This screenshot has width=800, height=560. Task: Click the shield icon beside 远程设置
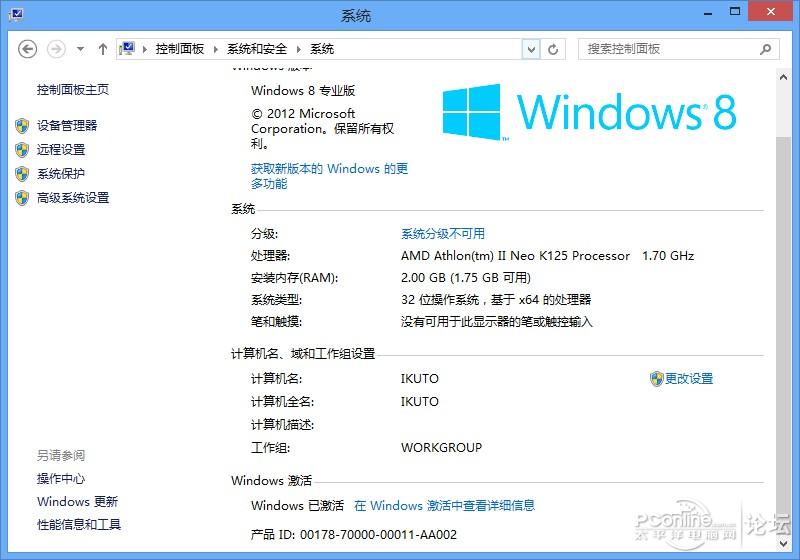point(22,149)
